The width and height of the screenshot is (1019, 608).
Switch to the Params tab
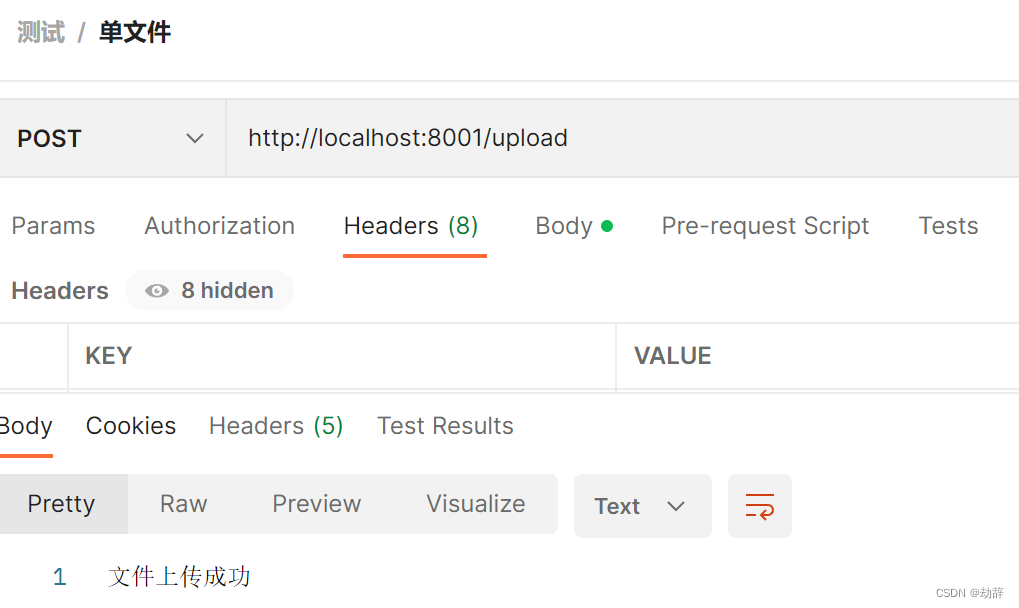(53, 226)
